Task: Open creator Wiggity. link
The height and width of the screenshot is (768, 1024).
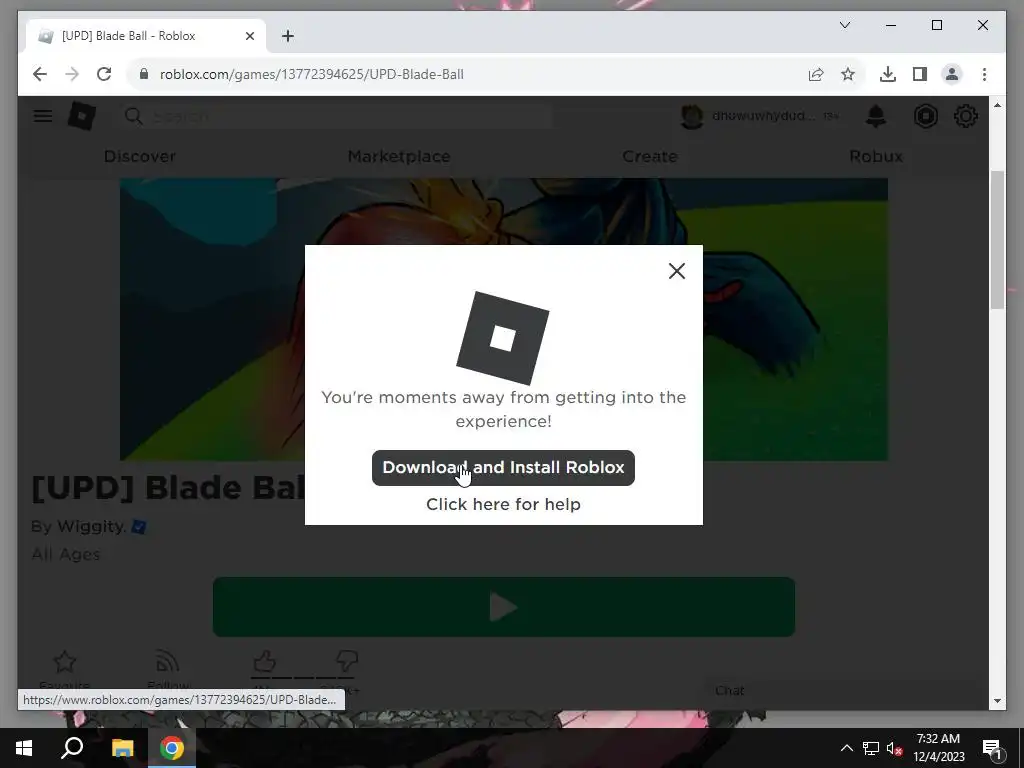Action: (x=91, y=526)
